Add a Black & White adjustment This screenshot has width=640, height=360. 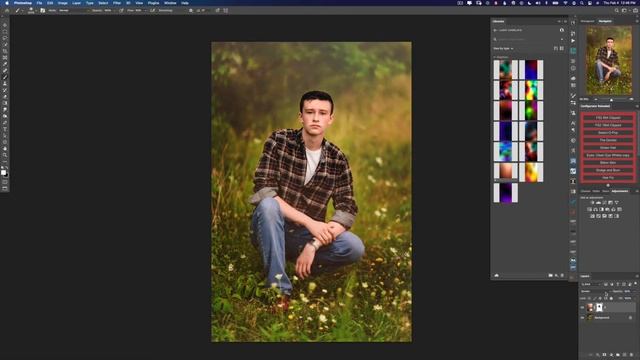[601, 209]
